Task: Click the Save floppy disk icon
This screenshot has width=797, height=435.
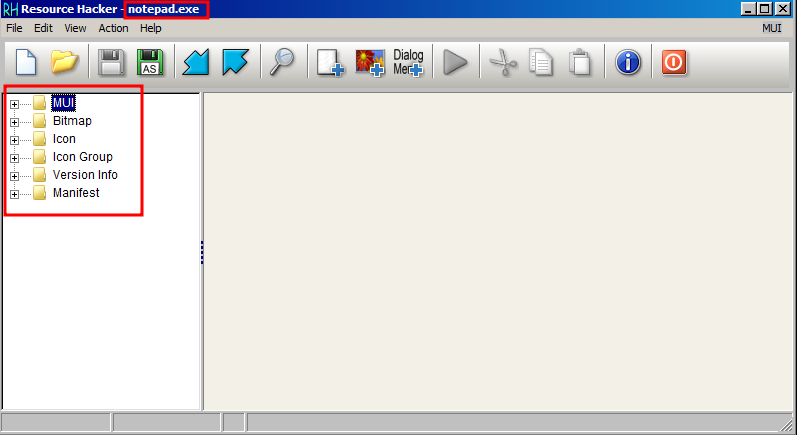Action: (111, 62)
